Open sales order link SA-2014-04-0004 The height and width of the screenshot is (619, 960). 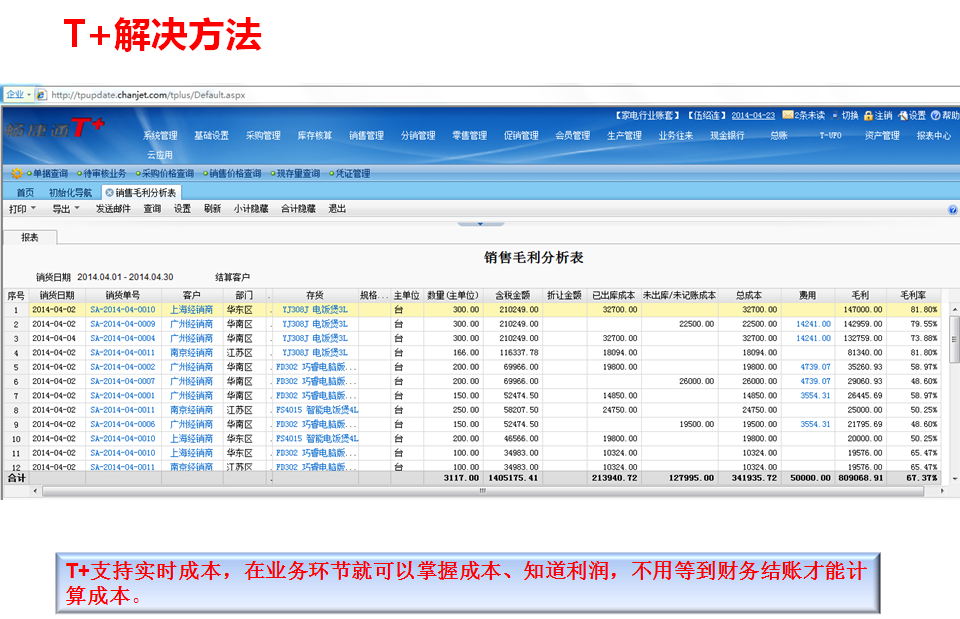point(123,338)
